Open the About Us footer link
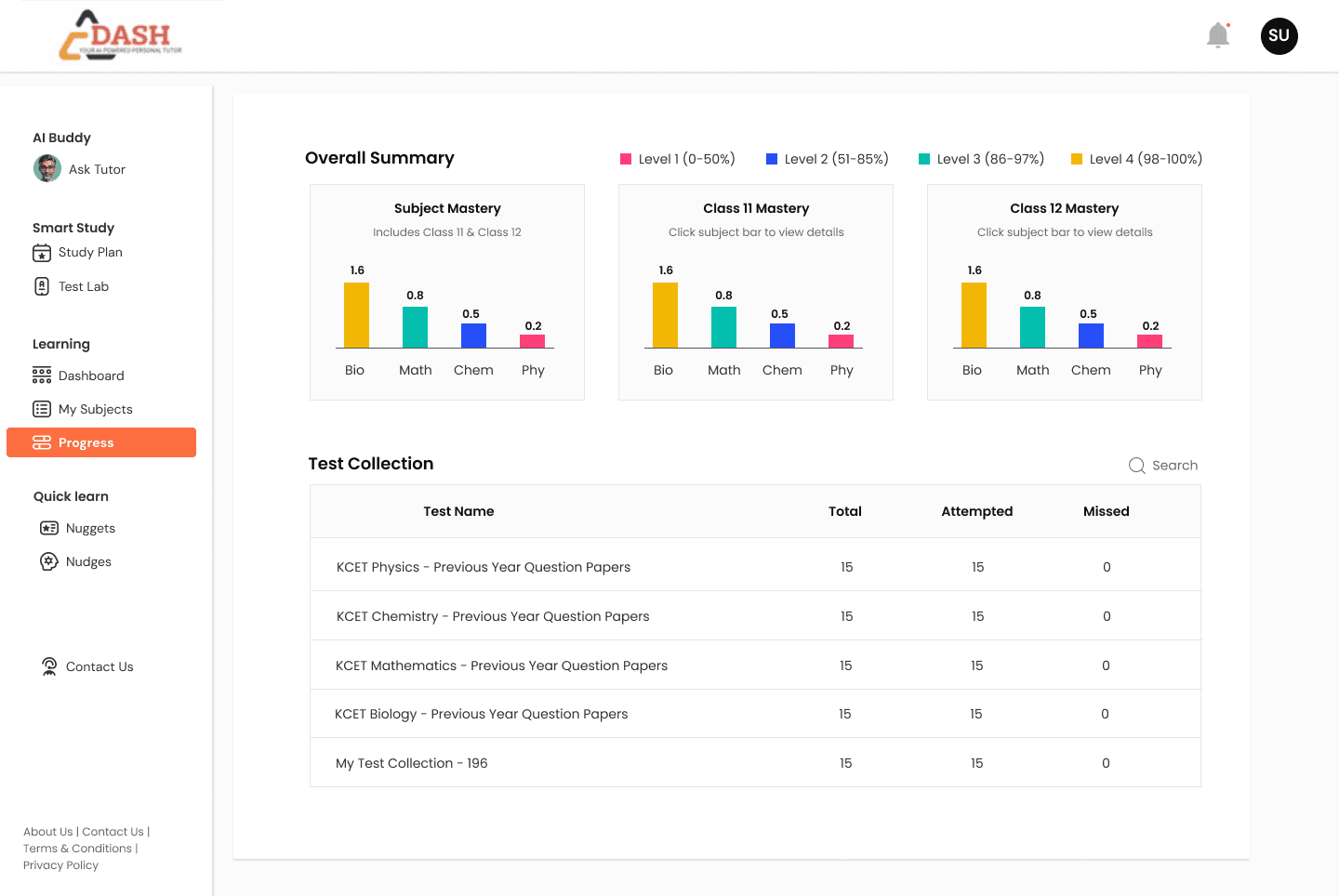 pos(47,832)
